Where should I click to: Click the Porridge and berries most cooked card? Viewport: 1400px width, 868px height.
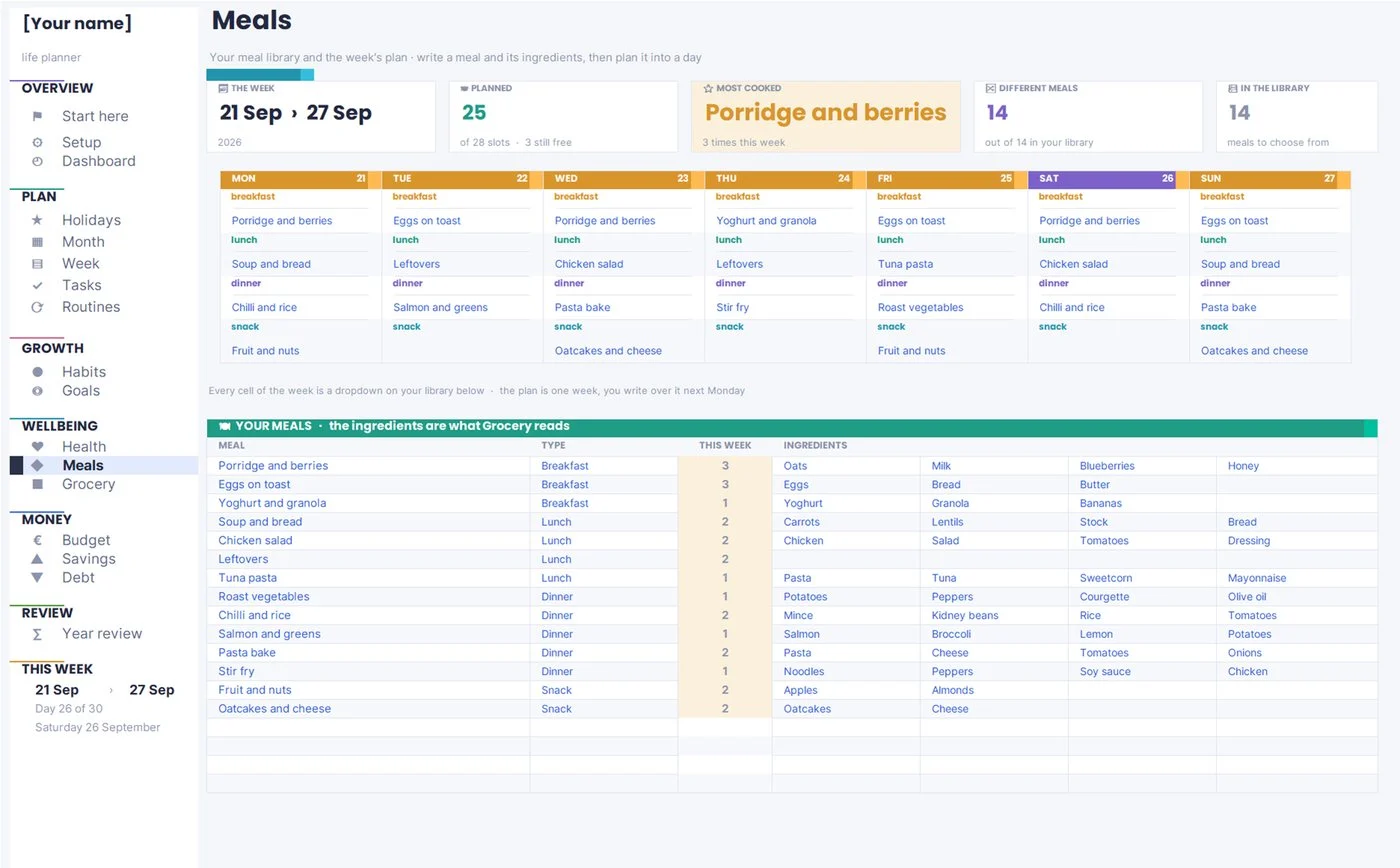pos(825,116)
